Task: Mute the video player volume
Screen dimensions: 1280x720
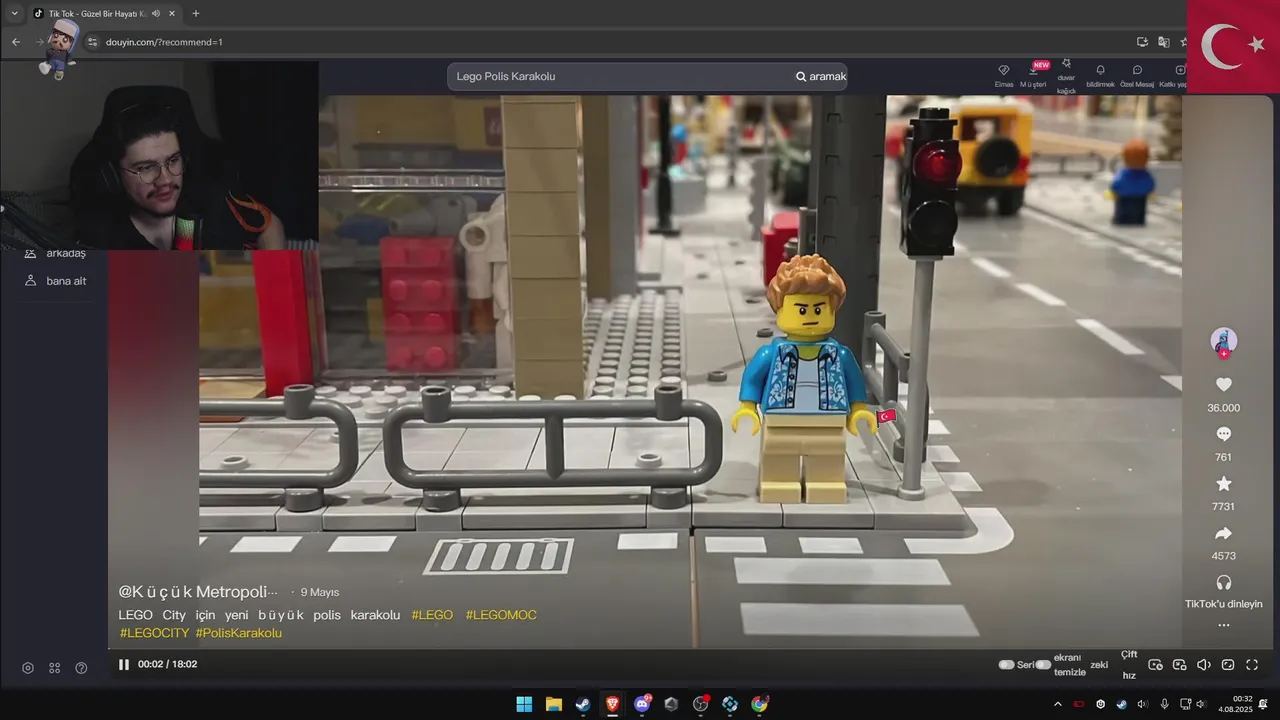Action: tap(1204, 664)
